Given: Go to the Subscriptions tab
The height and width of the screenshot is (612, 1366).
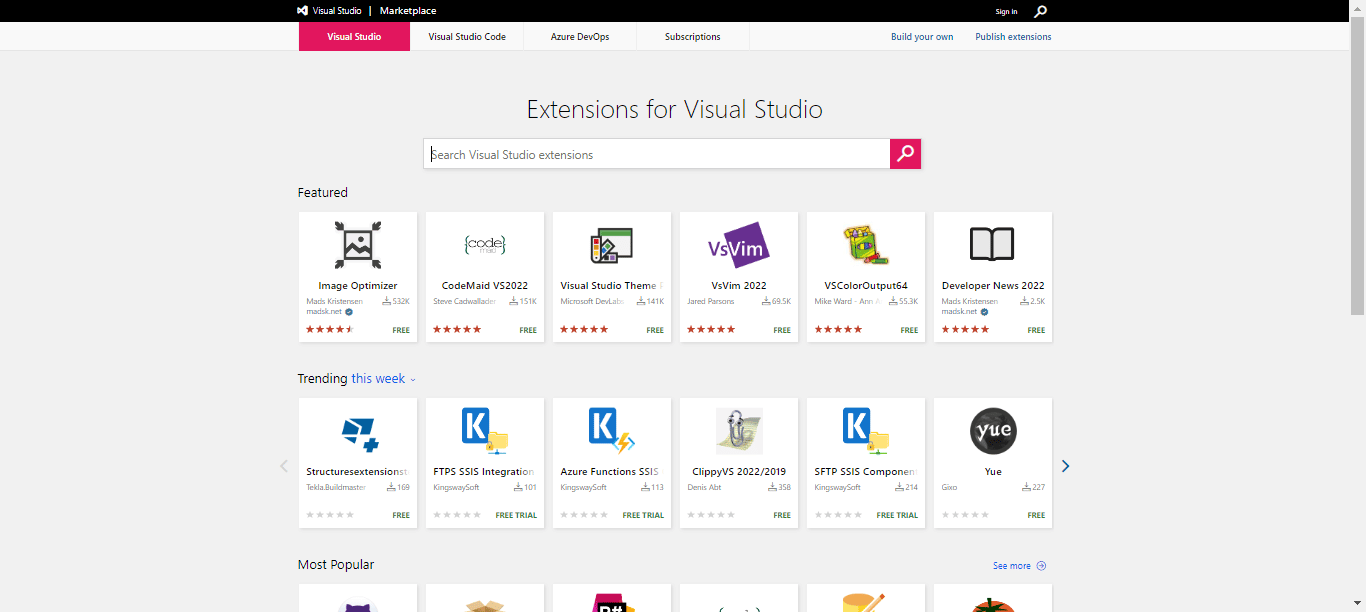Looking at the screenshot, I should pyautogui.click(x=692, y=37).
